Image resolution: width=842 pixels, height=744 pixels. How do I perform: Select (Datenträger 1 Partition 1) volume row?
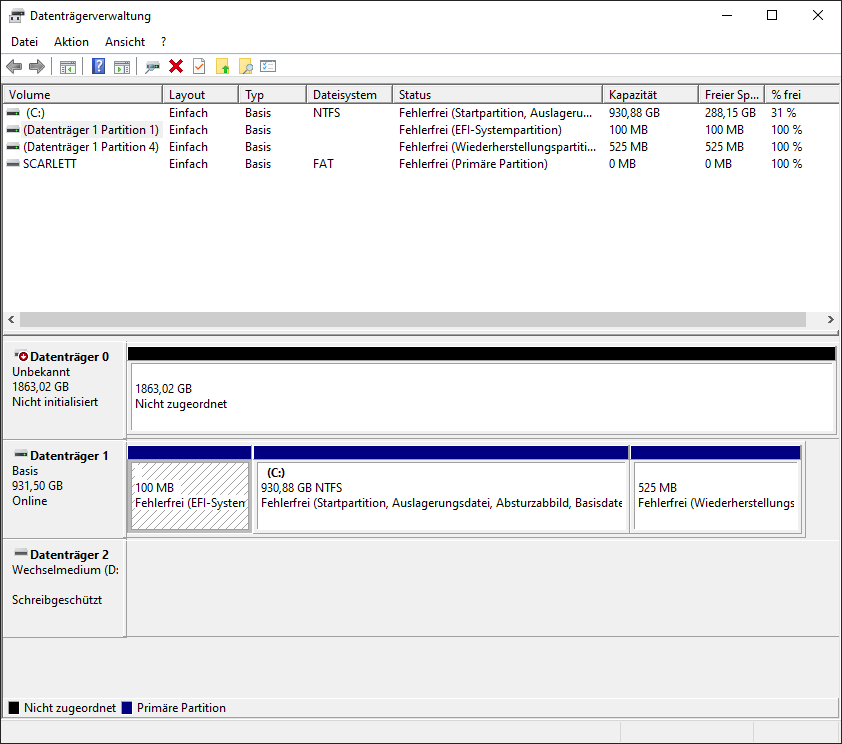click(420, 130)
